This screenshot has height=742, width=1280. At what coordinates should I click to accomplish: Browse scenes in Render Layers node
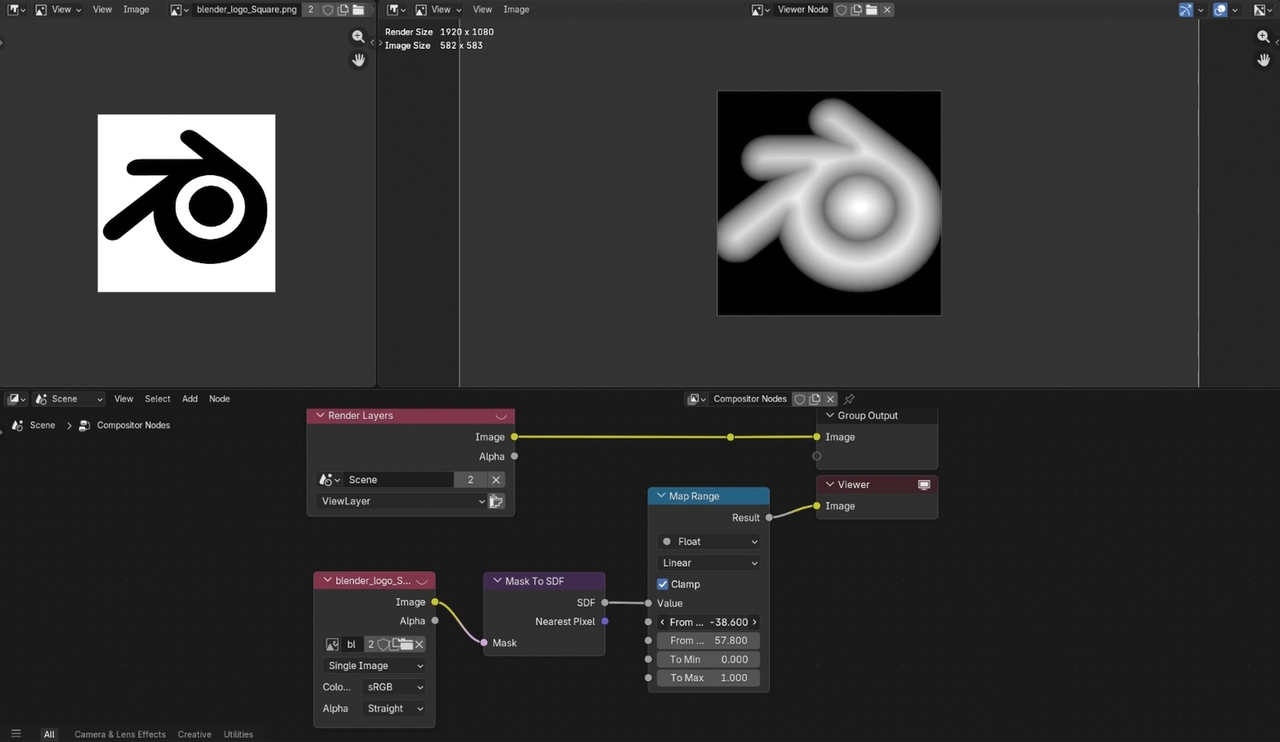(x=329, y=480)
